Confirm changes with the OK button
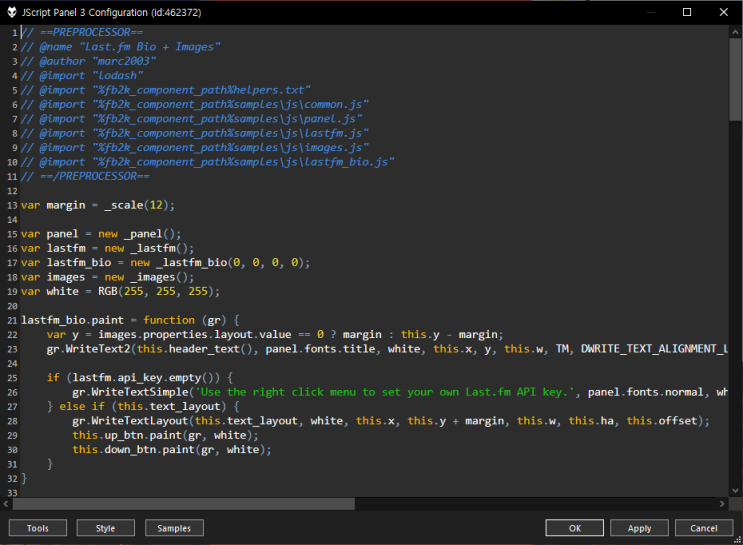This screenshot has height=545, width=743. [574, 528]
